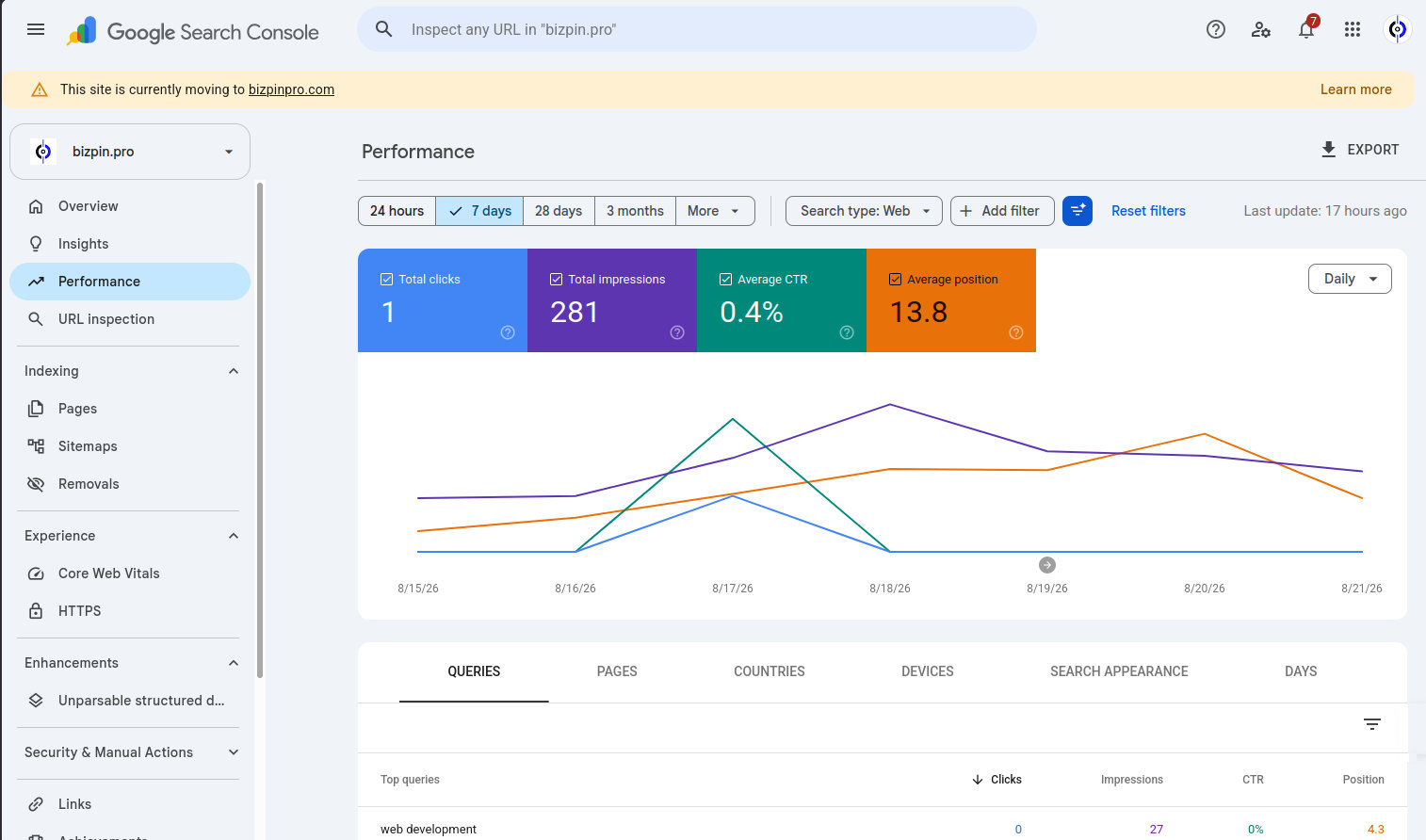This screenshot has height=840, width=1426.
Task: Switch to the Pages tab
Action: point(617,671)
